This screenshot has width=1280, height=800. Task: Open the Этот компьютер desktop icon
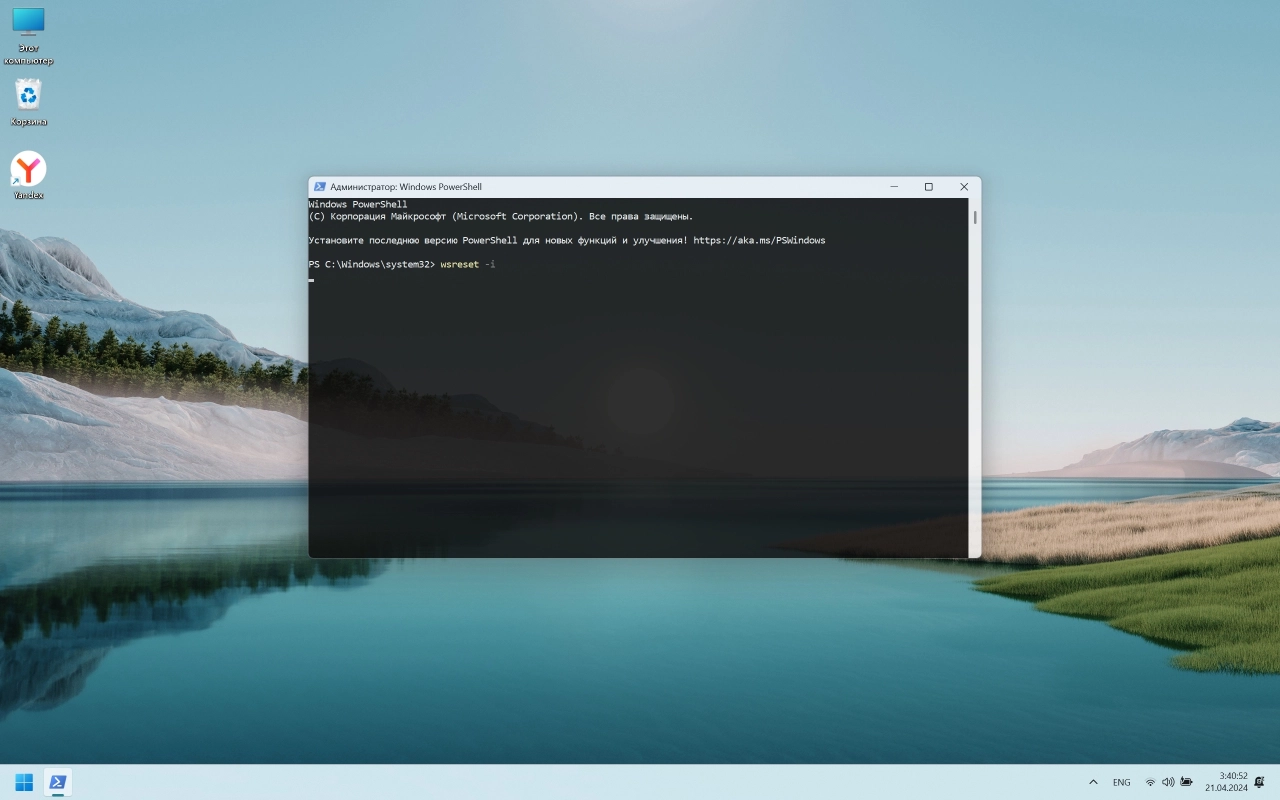(x=28, y=36)
